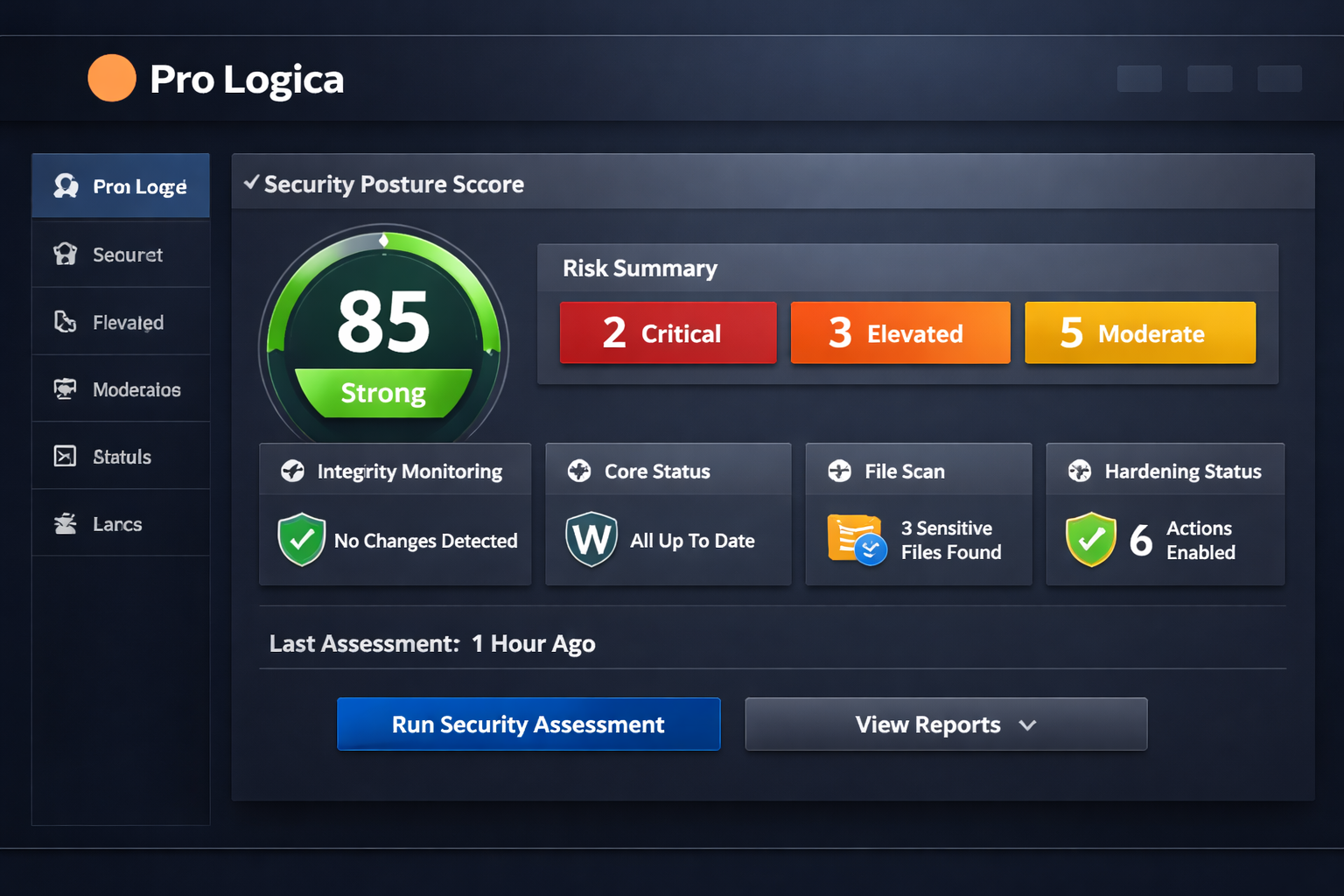Select the Statuls sidebar icon

tap(66, 456)
